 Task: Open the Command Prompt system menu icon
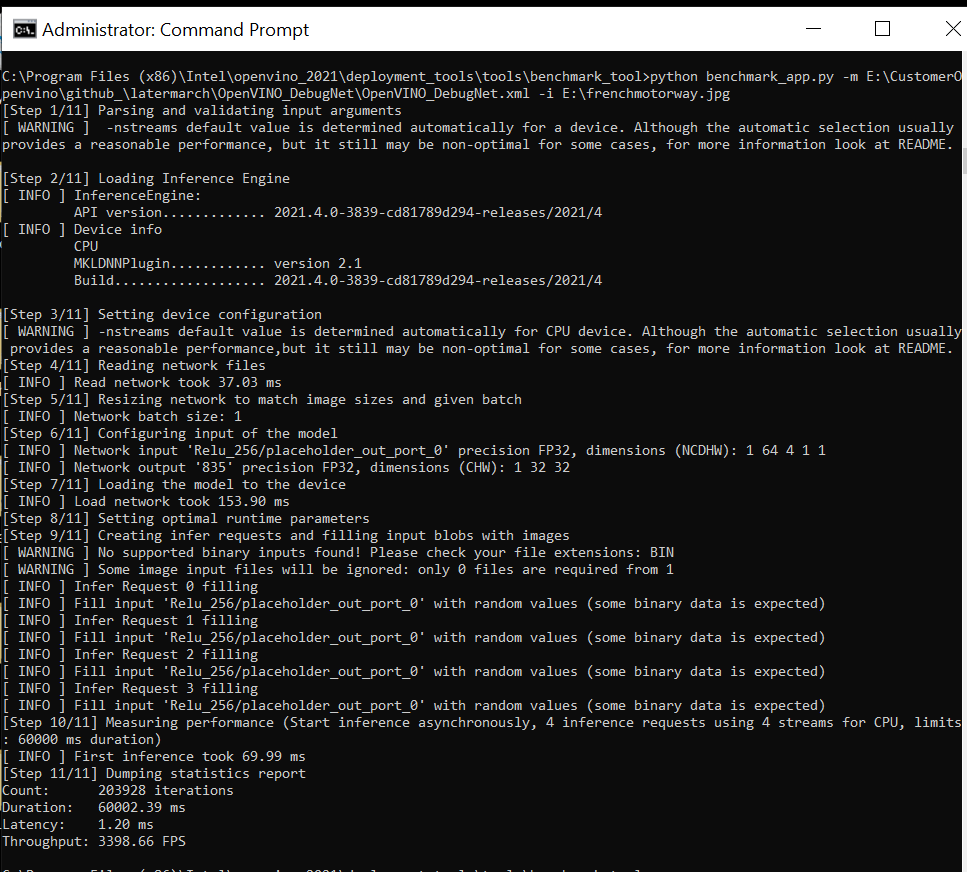pos(24,29)
